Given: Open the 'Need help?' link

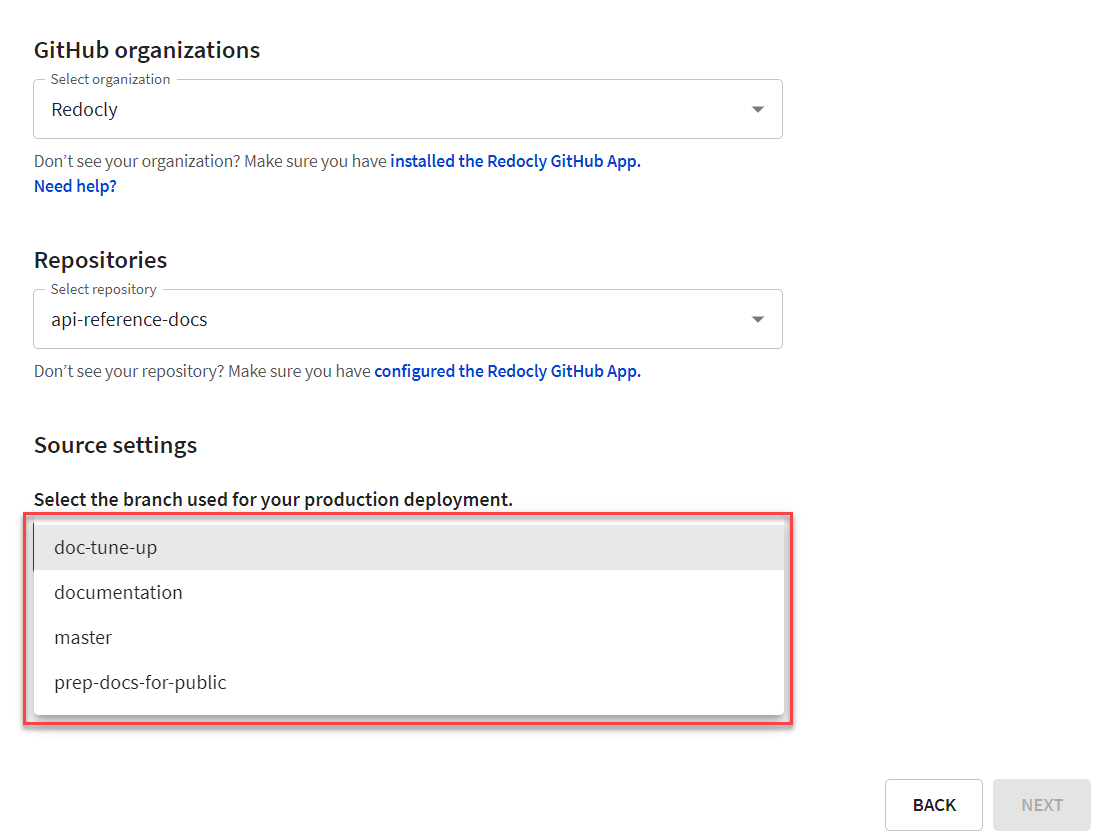Looking at the screenshot, I should pos(75,186).
